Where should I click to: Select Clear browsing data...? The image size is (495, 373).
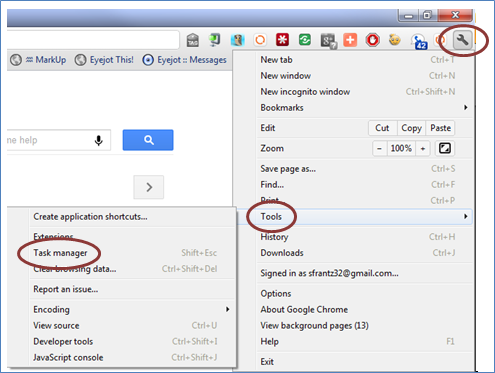tap(132, 269)
